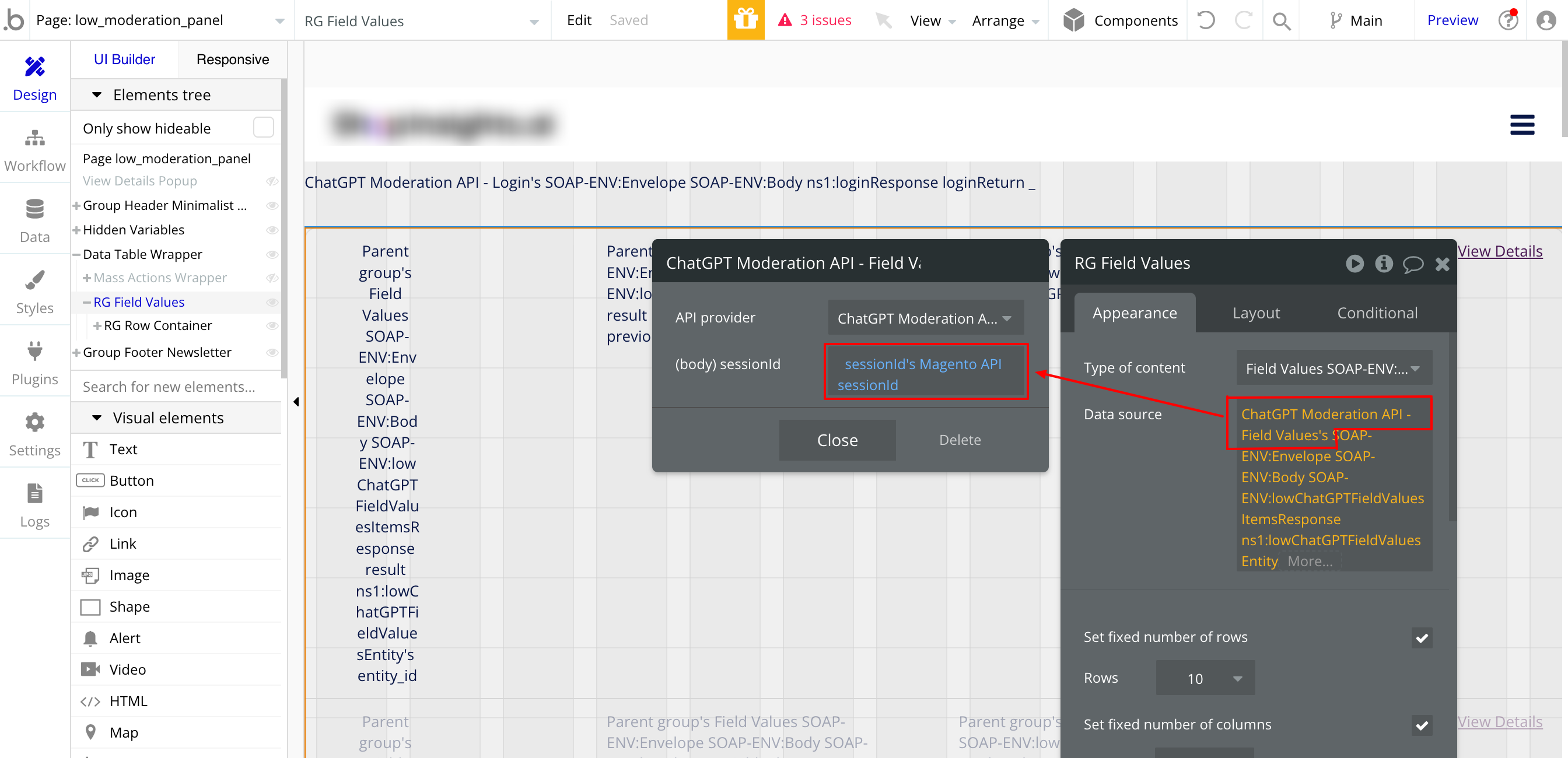Switch to the Responsive tab
This screenshot has width=1568, height=758.
pos(233,59)
